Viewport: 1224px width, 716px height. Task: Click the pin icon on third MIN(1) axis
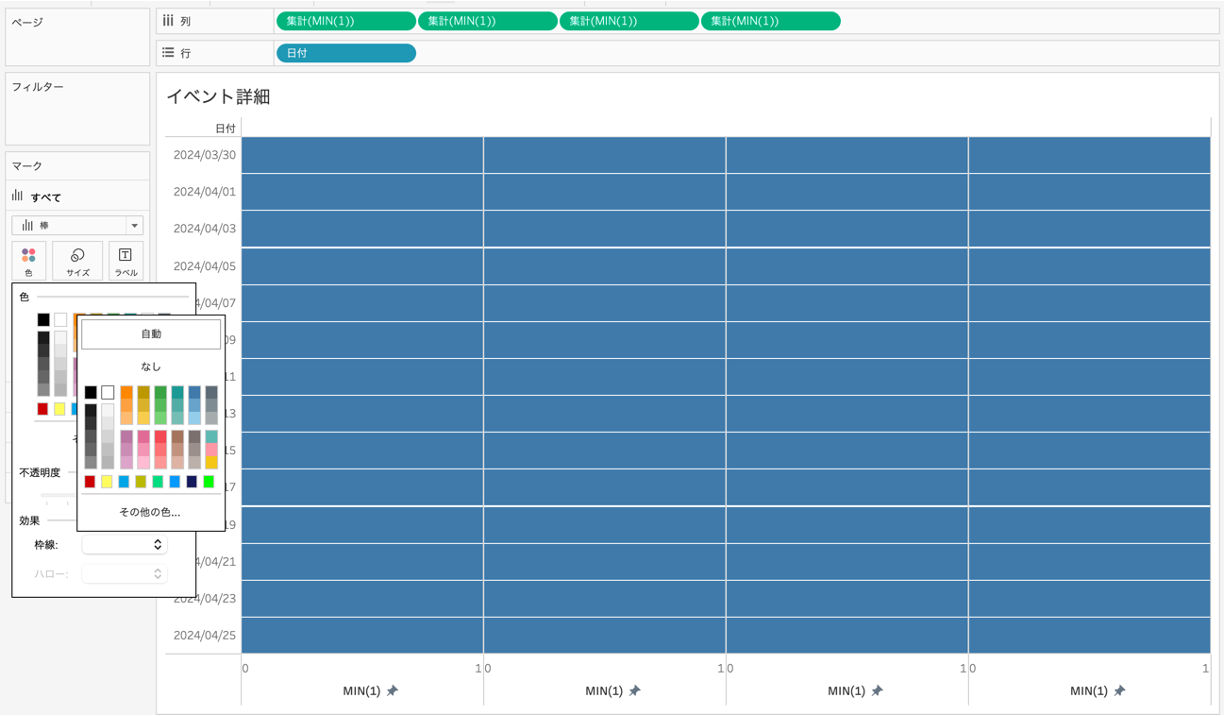877,691
